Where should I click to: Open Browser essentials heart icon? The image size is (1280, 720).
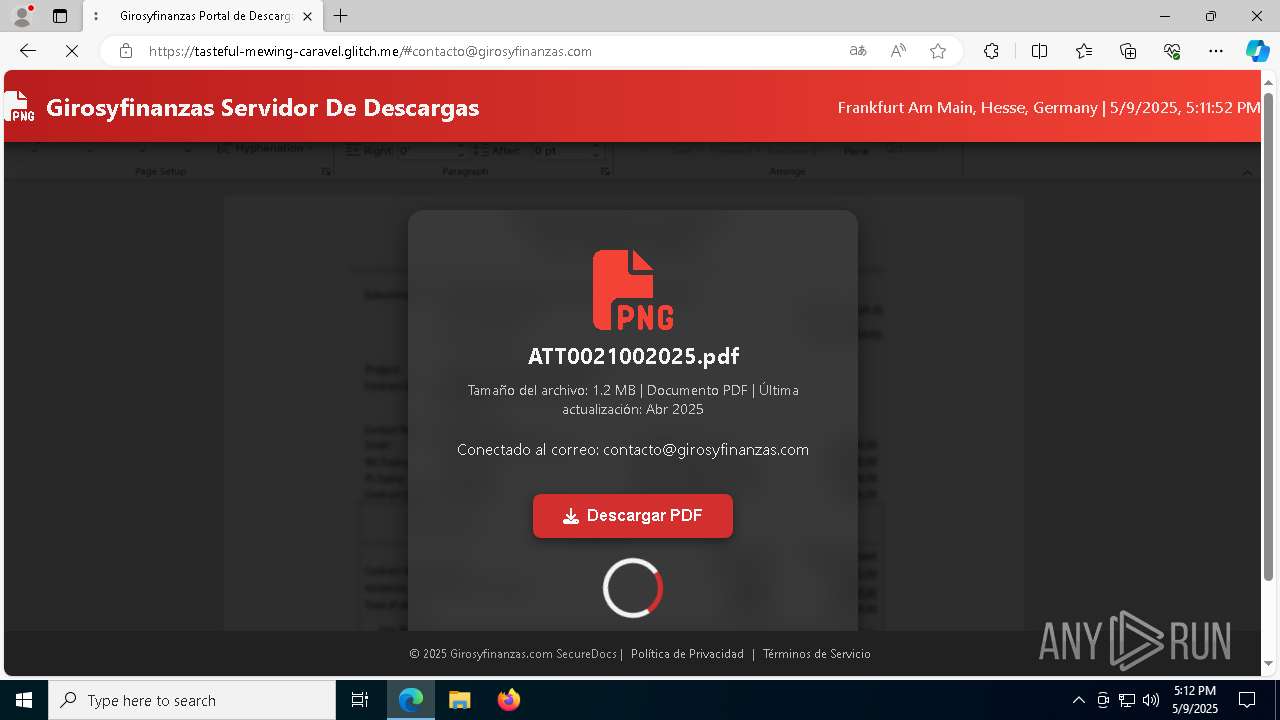1172,51
